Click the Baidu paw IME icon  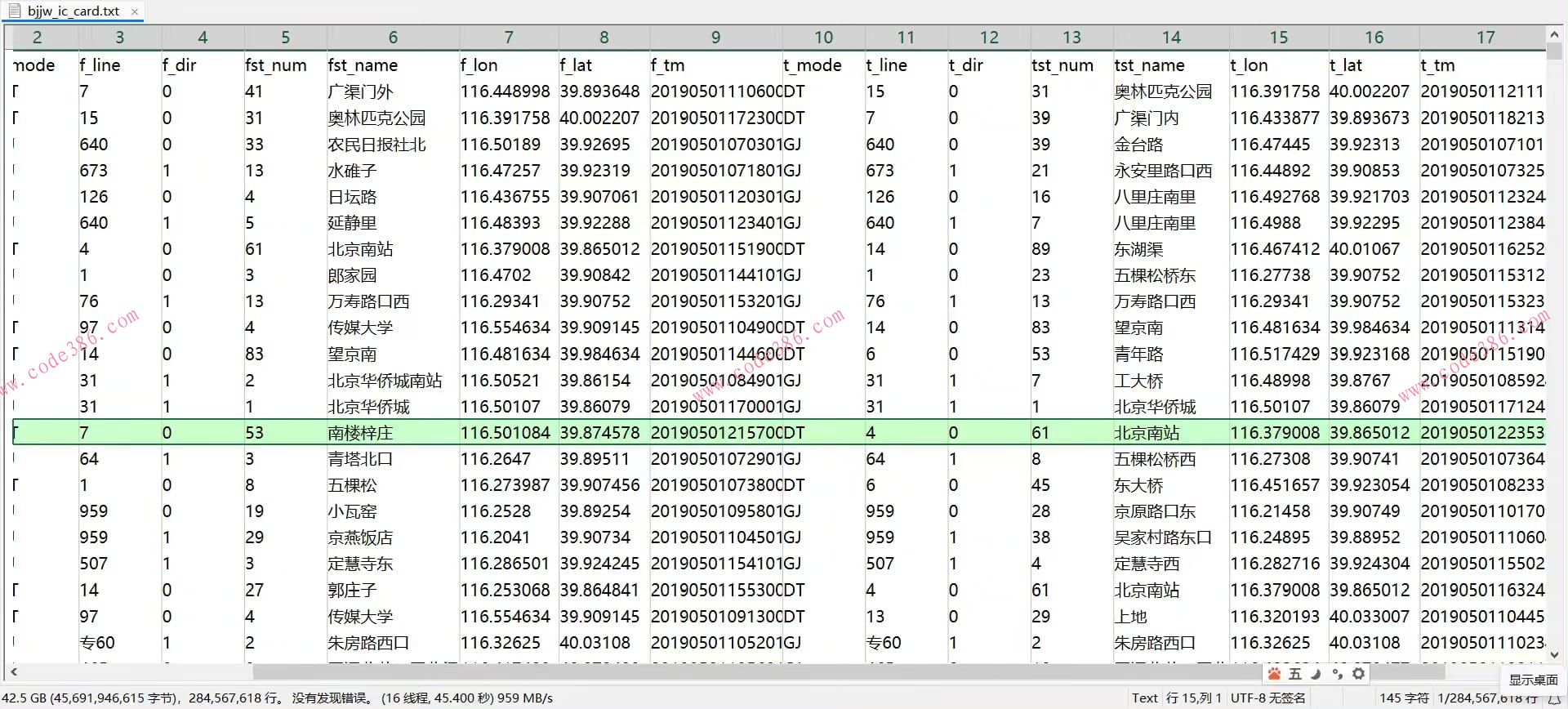(1274, 674)
